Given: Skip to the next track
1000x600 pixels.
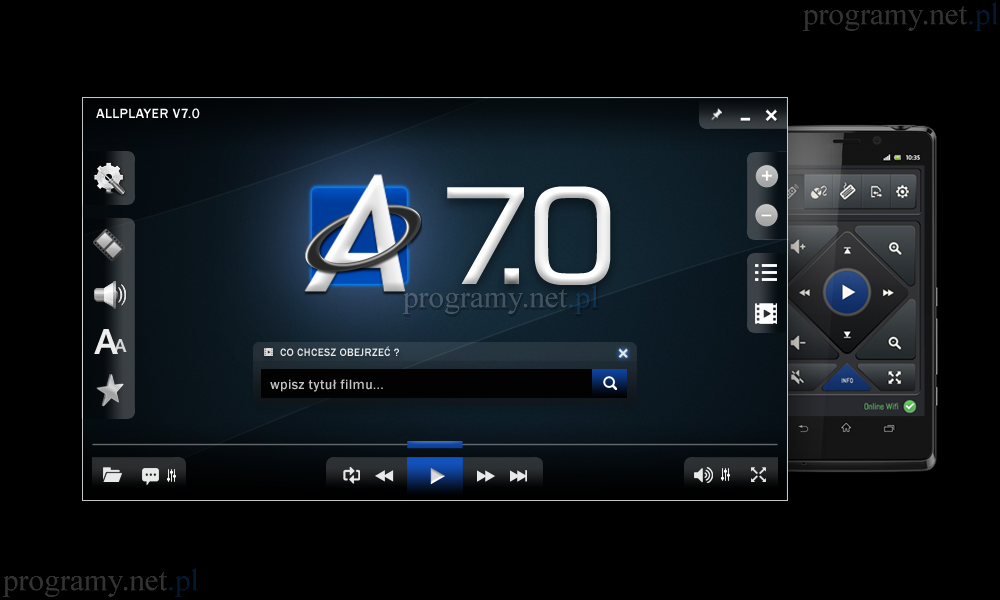Looking at the screenshot, I should (x=518, y=476).
